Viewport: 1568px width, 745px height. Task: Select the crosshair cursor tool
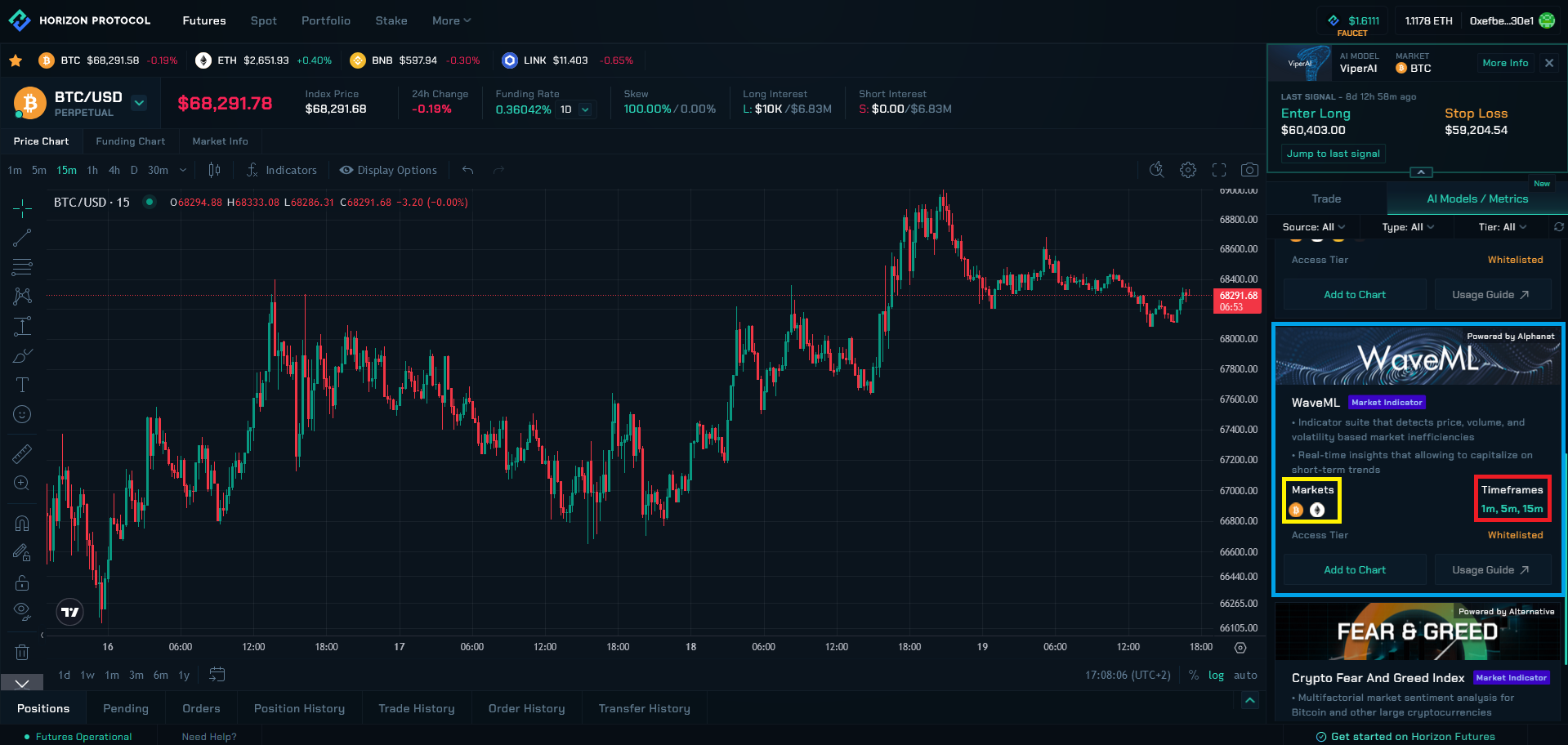point(22,209)
